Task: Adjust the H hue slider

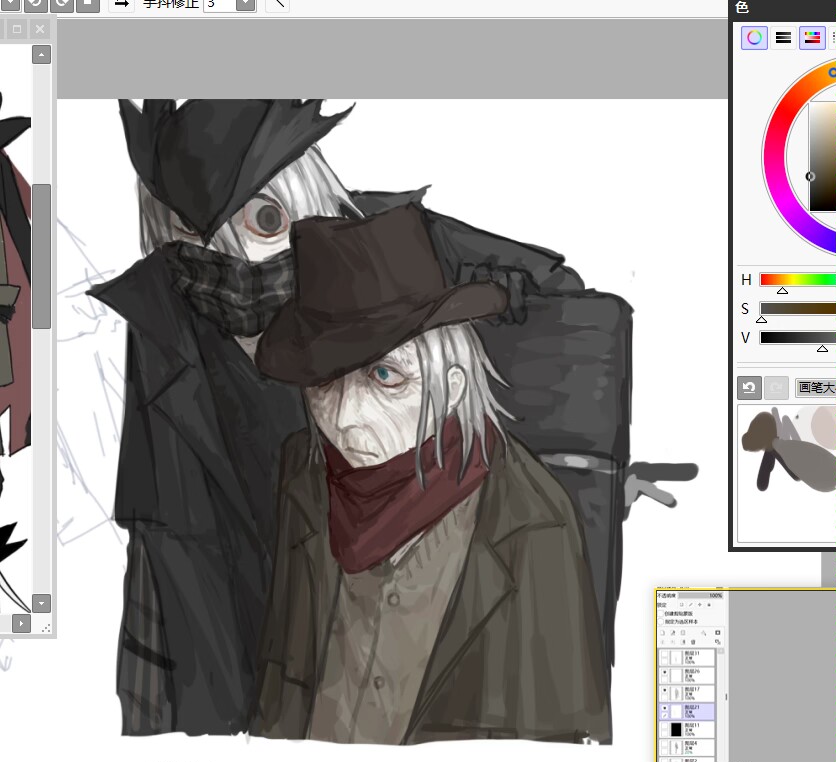Action: click(x=798, y=280)
